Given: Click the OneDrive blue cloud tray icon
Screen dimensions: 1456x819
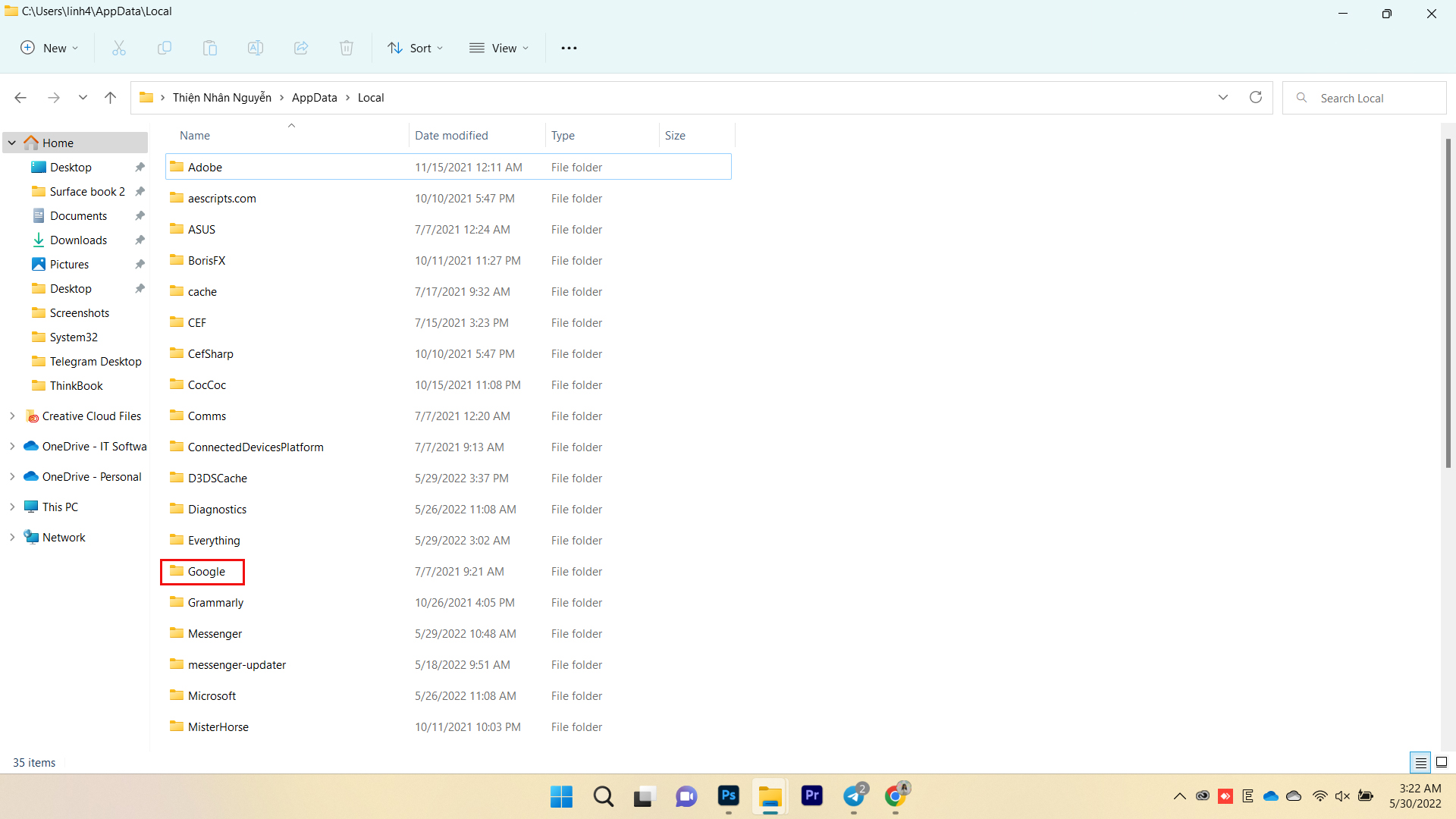Looking at the screenshot, I should pos(1271,796).
